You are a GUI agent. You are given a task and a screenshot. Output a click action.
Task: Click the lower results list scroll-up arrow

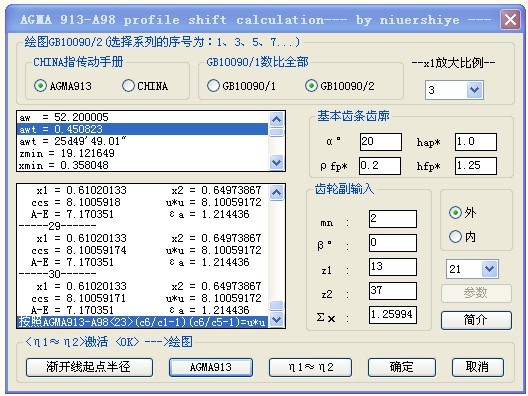point(276,192)
